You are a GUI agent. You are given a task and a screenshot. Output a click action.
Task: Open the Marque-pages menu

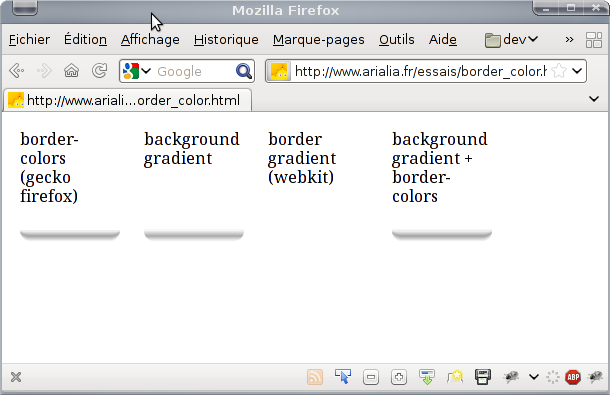coord(319,39)
